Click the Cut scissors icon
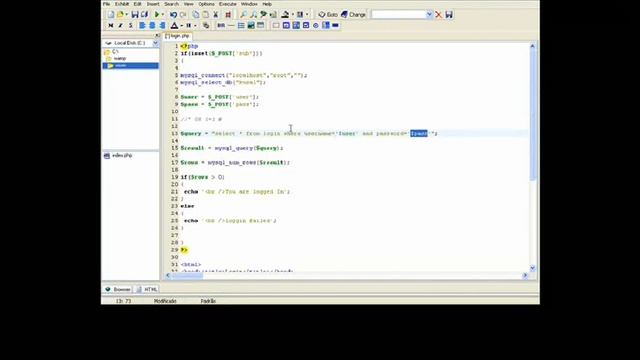 [216, 15]
